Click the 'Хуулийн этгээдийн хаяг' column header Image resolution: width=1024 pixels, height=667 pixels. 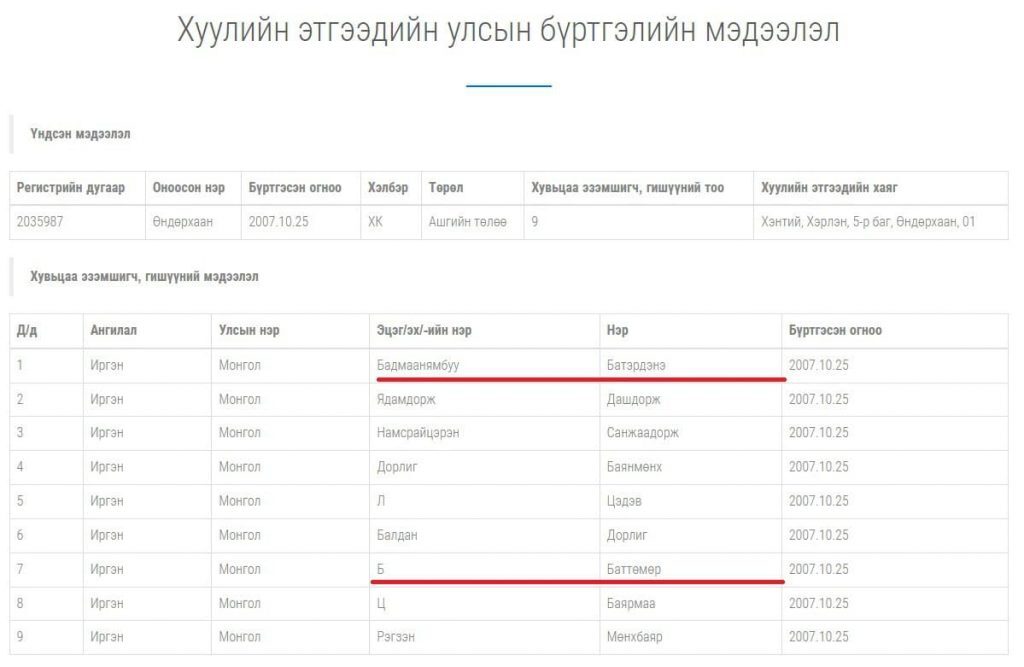click(x=829, y=188)
